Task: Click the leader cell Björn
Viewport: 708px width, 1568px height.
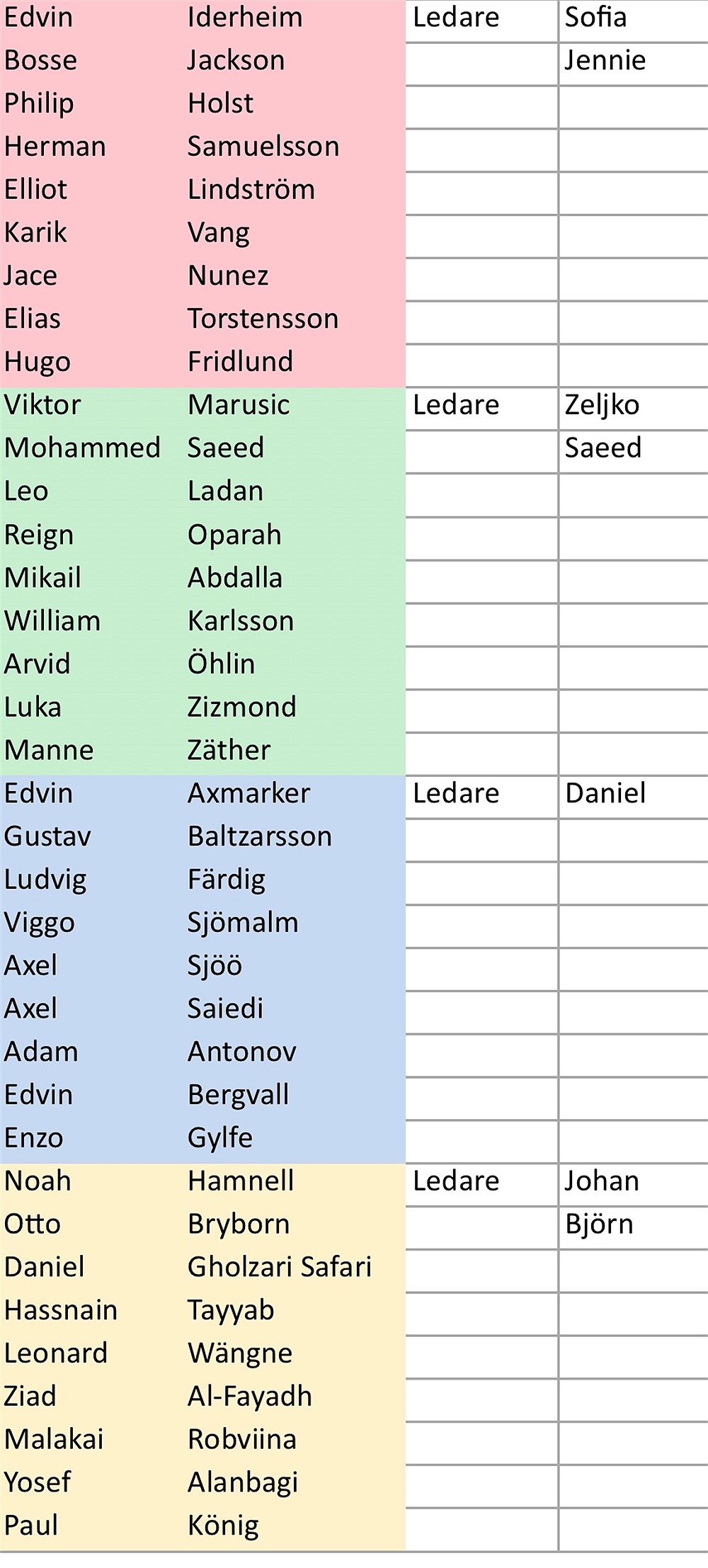Action: pos(599,1225)
